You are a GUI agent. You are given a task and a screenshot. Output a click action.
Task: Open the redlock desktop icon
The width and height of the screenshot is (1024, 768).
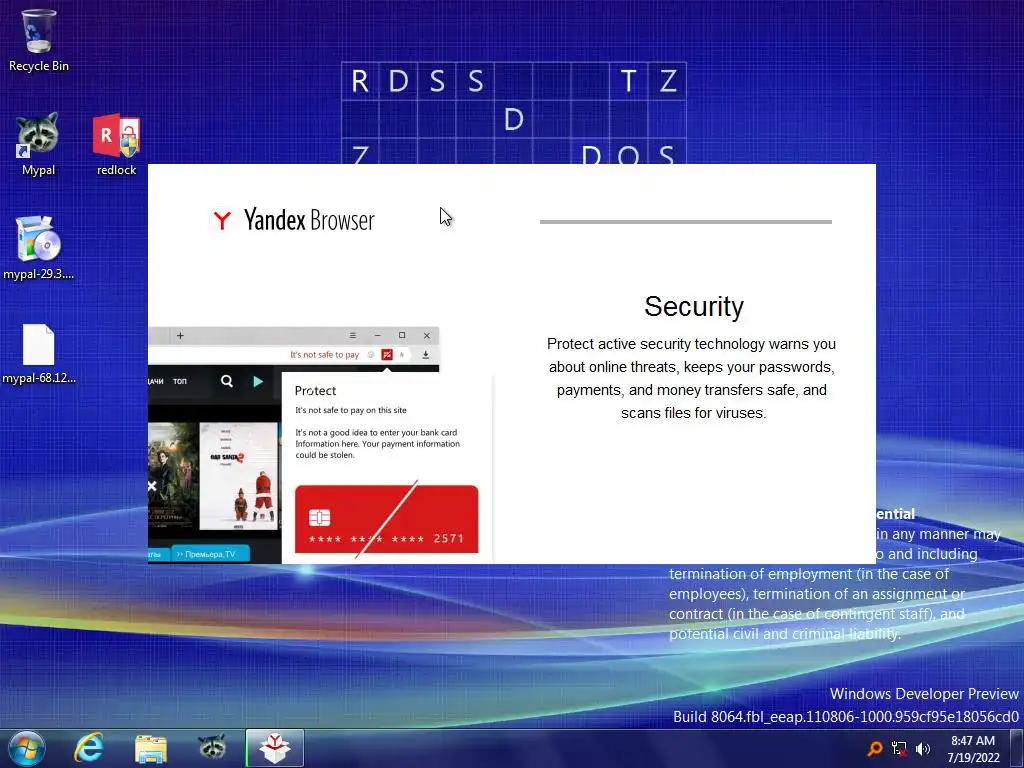pos(116,144)
